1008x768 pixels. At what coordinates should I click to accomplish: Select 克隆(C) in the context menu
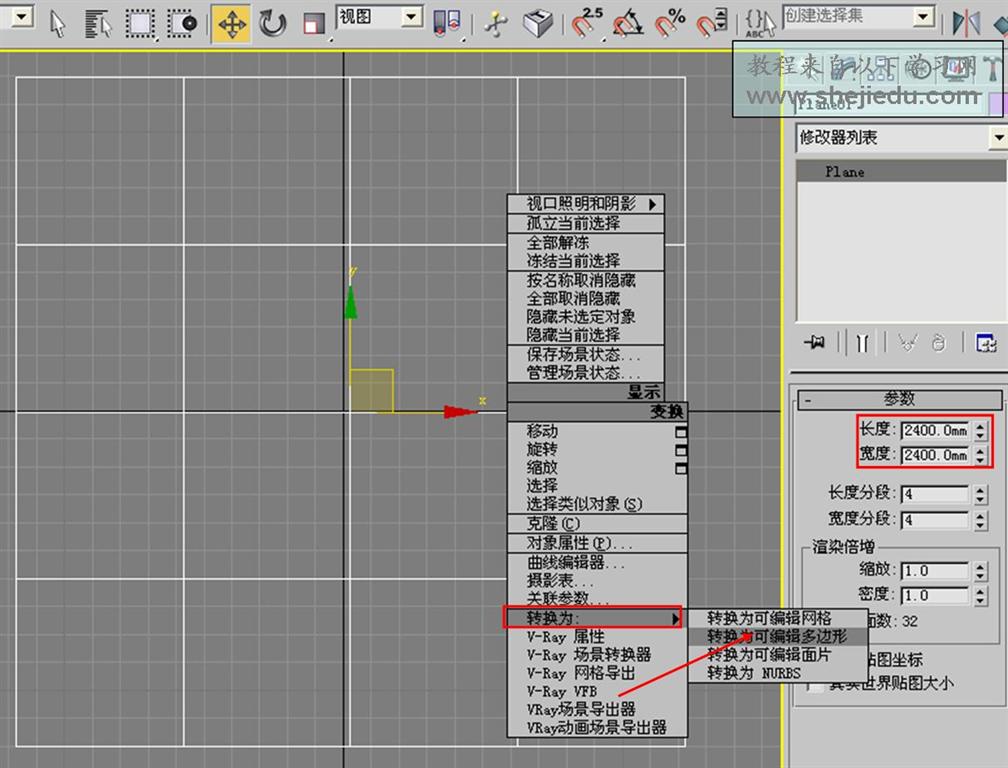pos(553,524)
